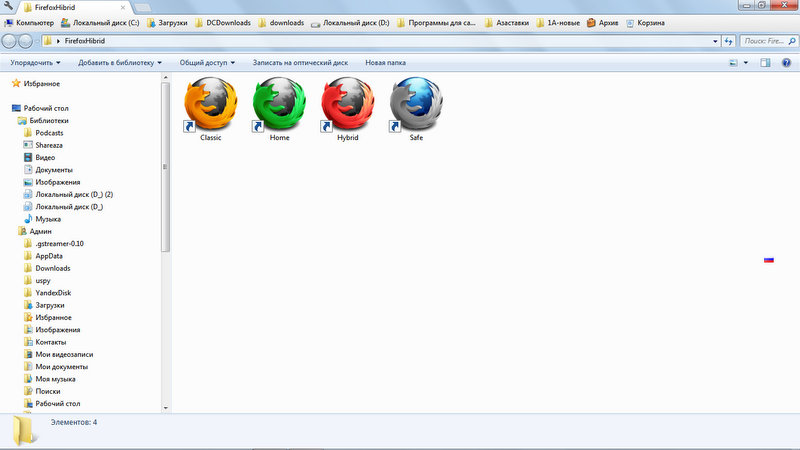Open the Документы library
The image size is (800, 450).
[x=48, y=169]
